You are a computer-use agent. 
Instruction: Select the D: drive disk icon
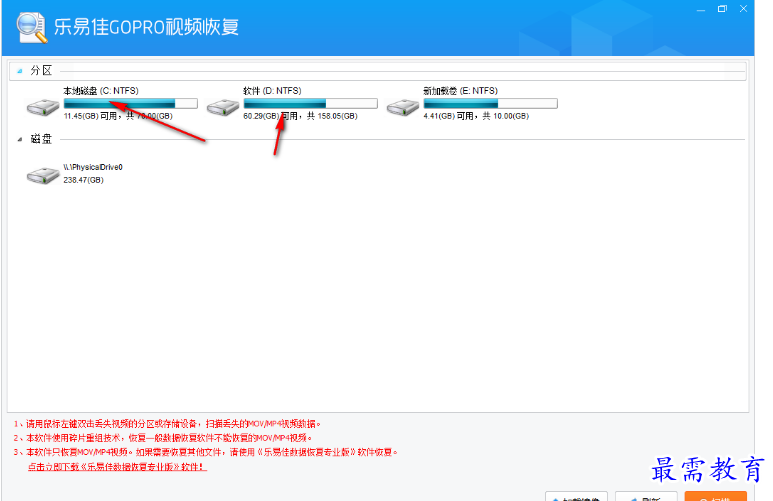(x=223, y=107)
